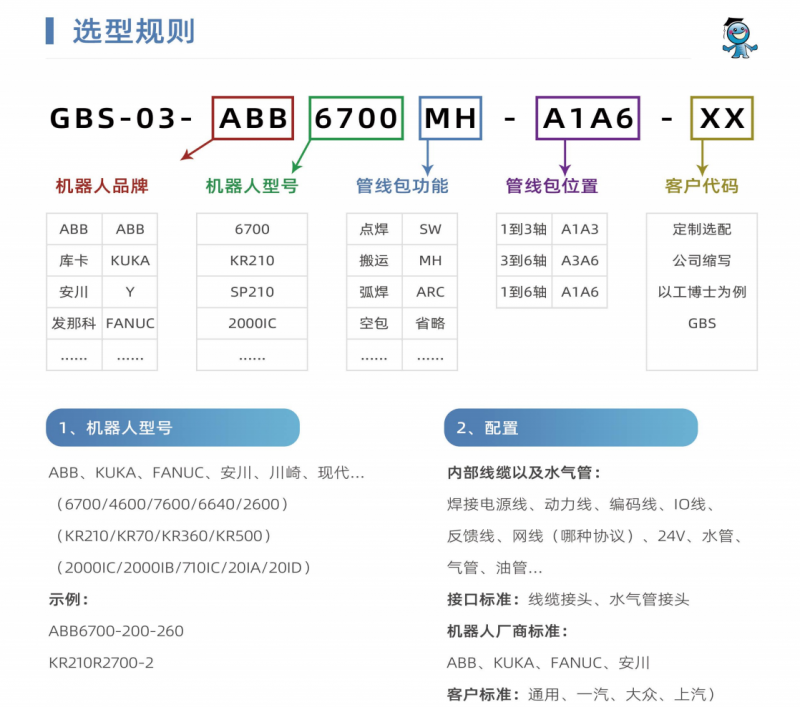Select the FANUC cell in brand table

coord(130,323)
